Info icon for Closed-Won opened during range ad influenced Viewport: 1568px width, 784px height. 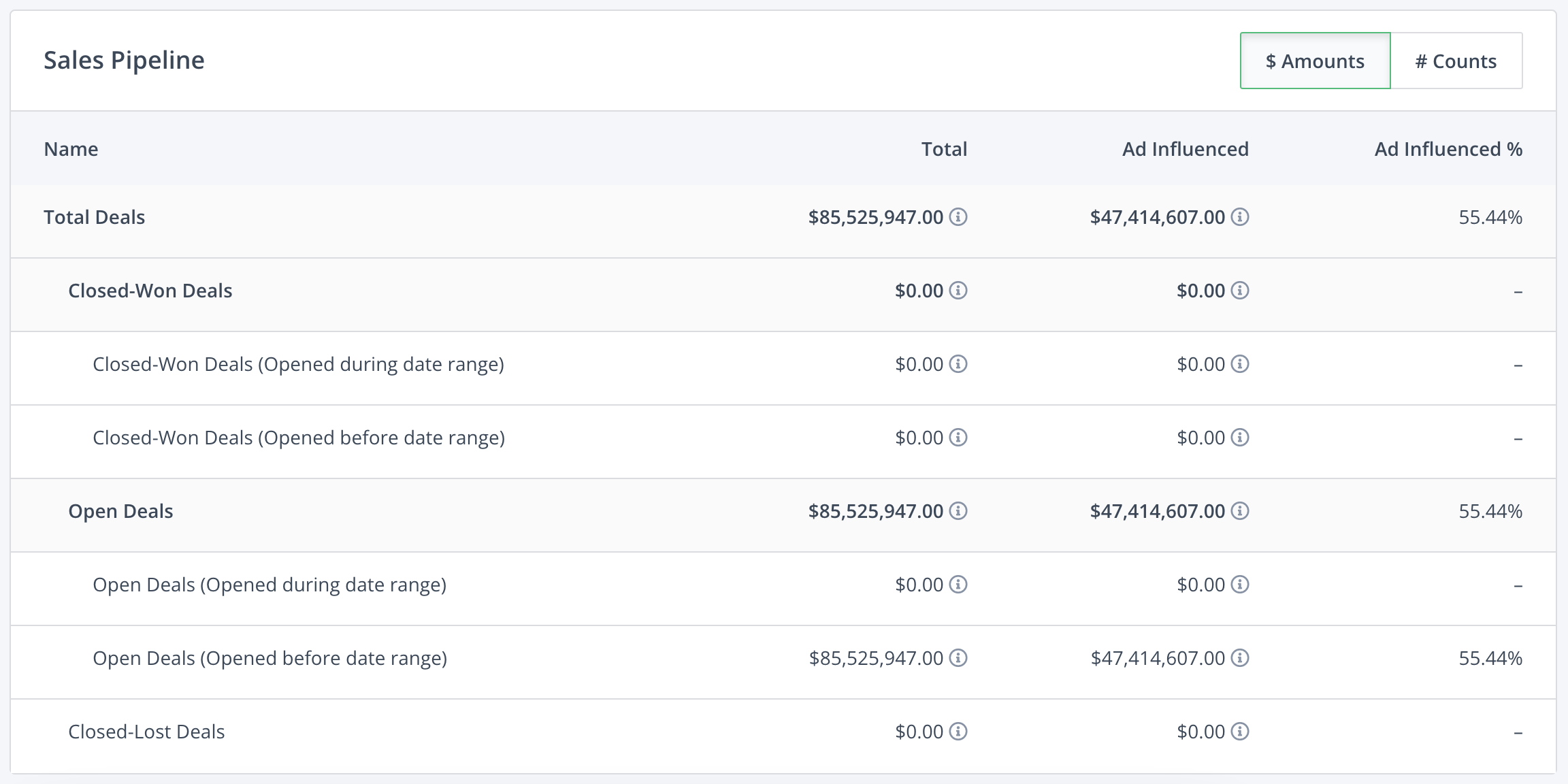point(1240,364)
